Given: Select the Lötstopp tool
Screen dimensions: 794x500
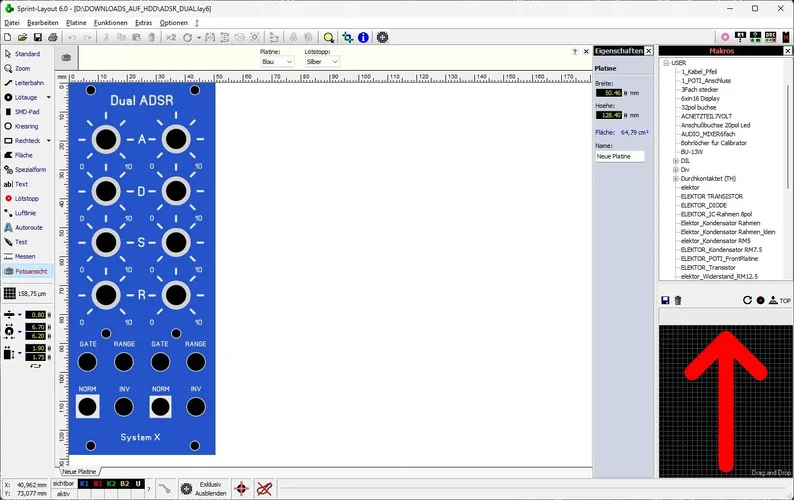Looking at the screenshot, I should [22, 199].
